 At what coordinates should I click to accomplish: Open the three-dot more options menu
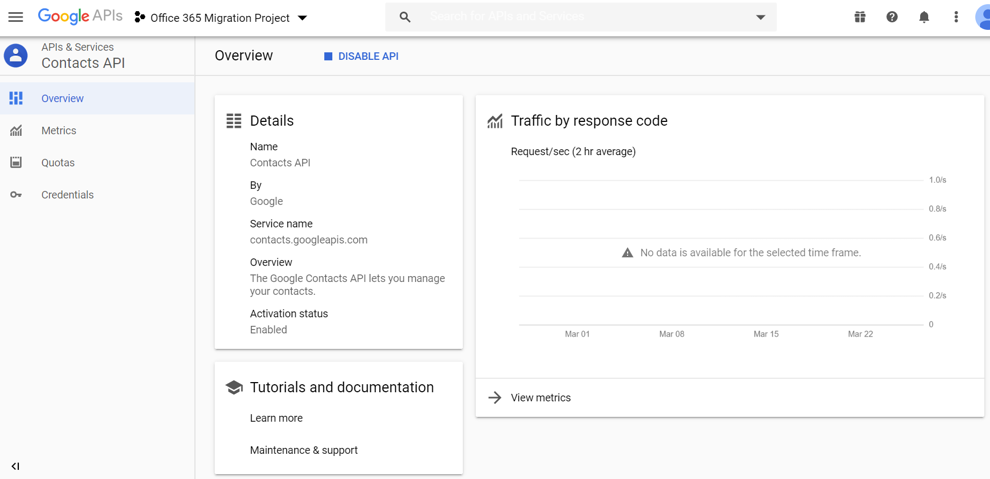(956, 17)
